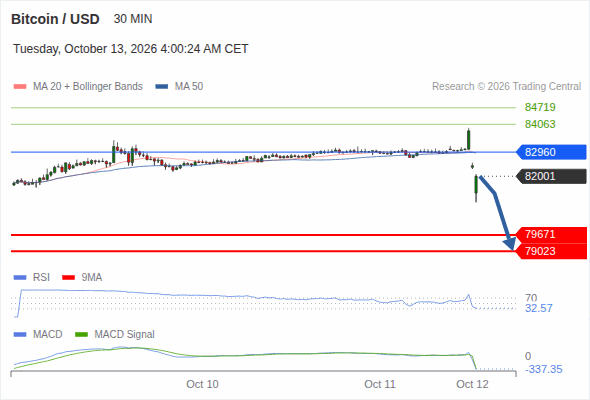Click the Oct 10 date axis label
Image resolution: width=590 pixels, height=400 pixels.
tap(202, 384)
